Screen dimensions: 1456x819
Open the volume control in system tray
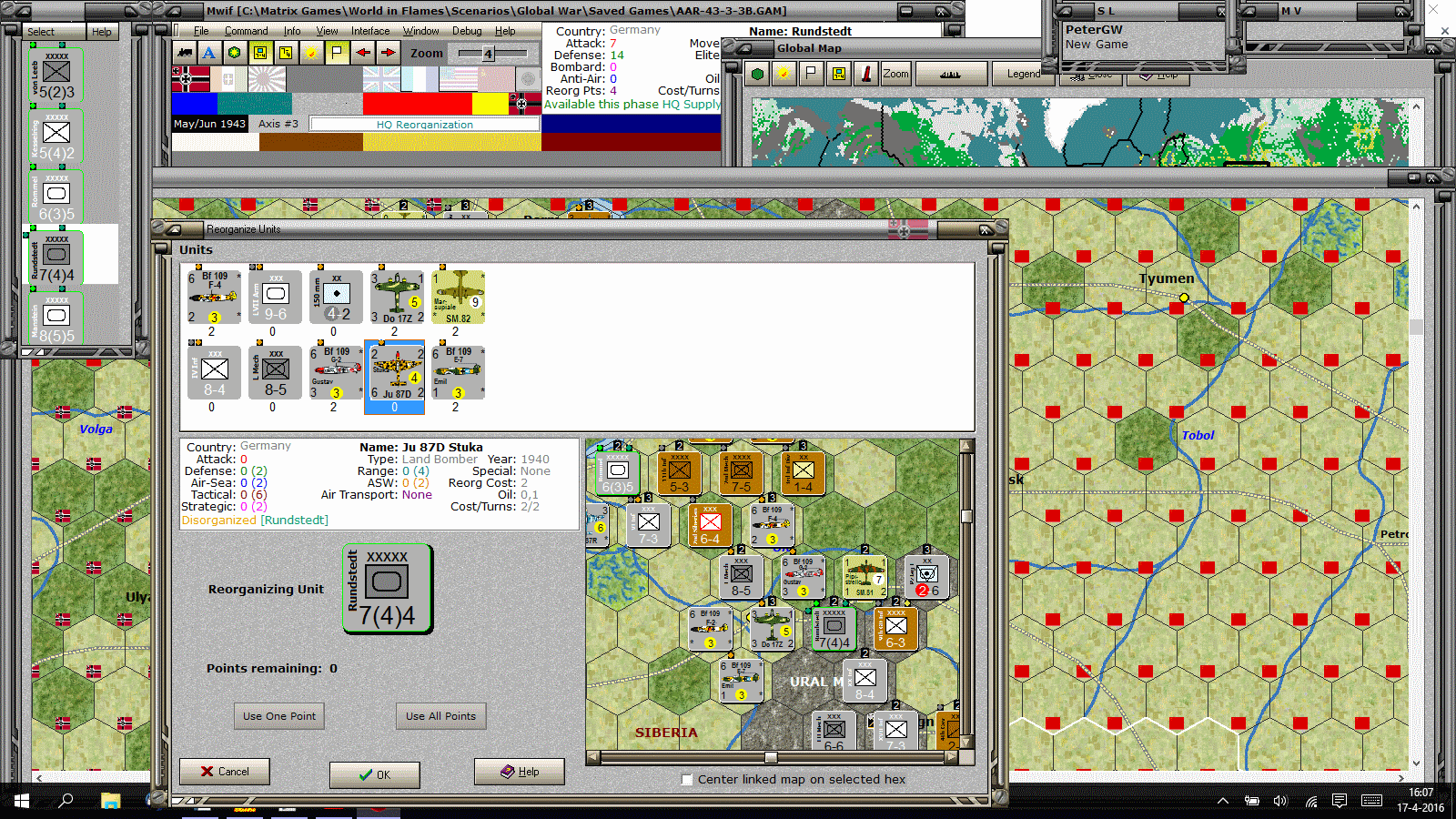click(x=1280, y=801)
